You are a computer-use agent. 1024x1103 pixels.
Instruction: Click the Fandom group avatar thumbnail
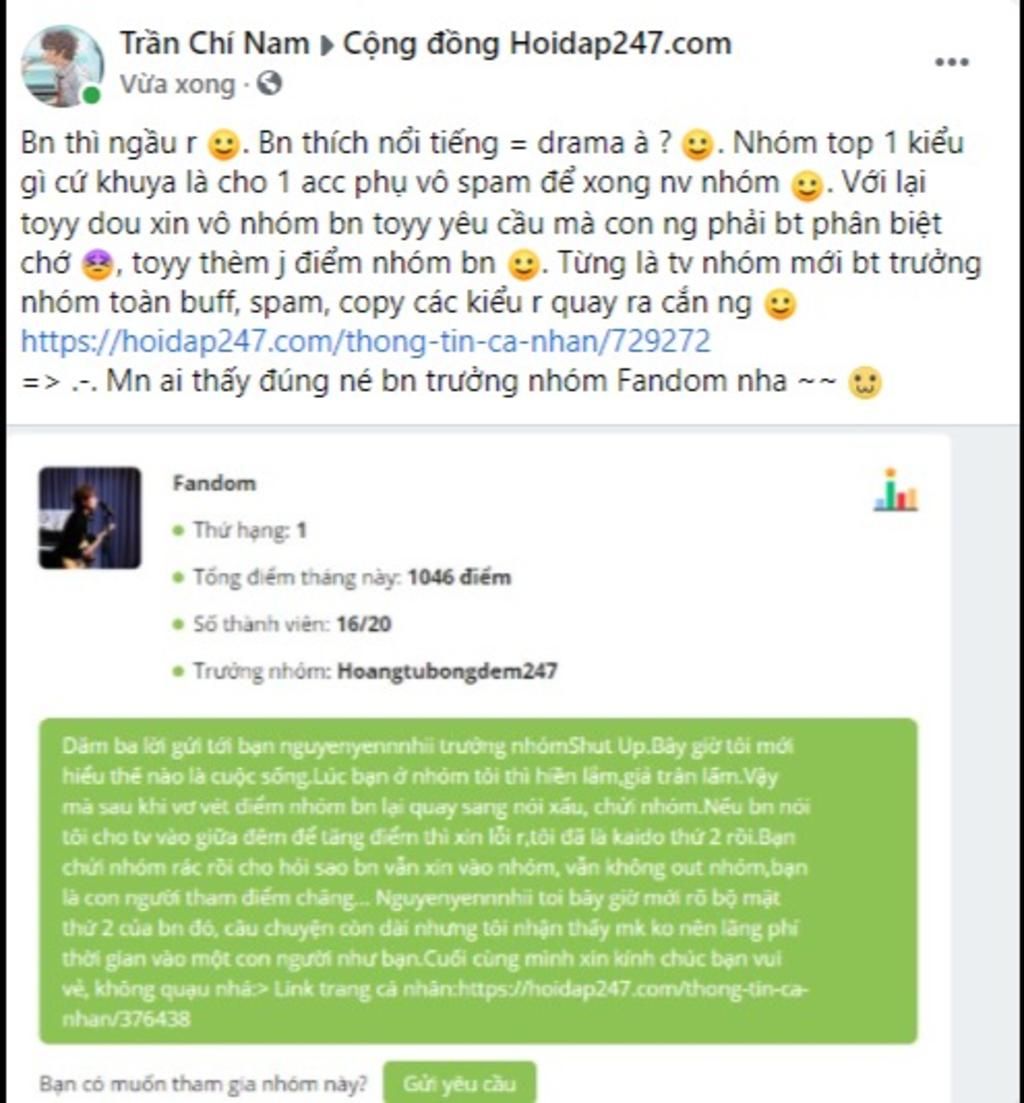coord(90,518)
